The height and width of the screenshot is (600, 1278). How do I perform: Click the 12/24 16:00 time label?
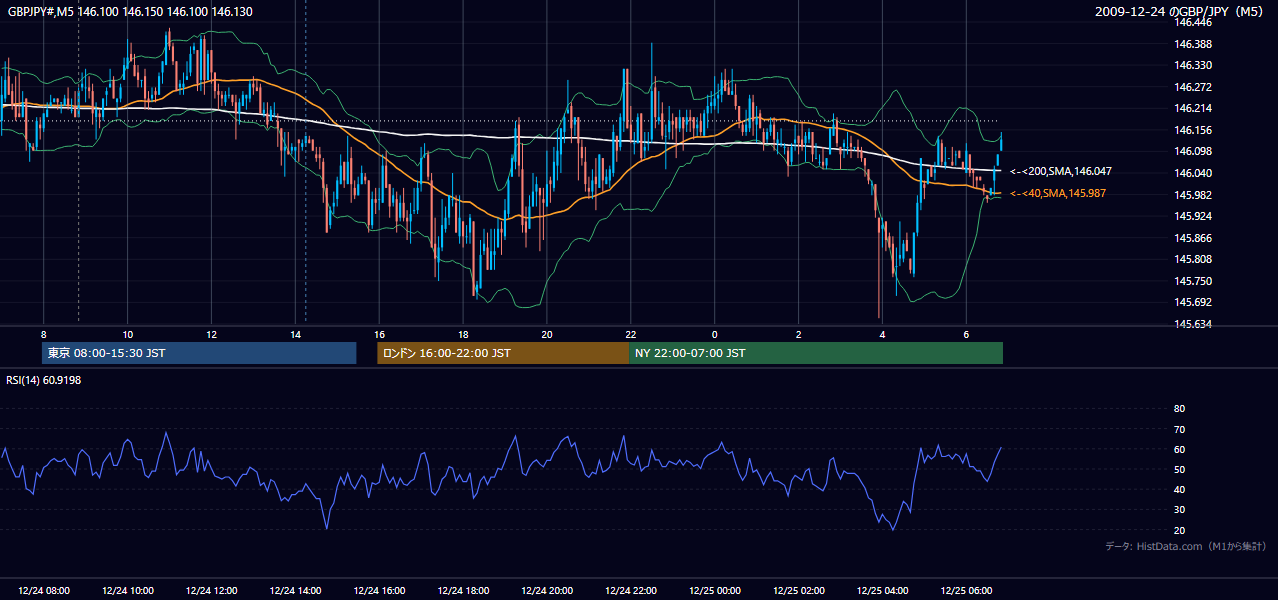coord(380,591)
